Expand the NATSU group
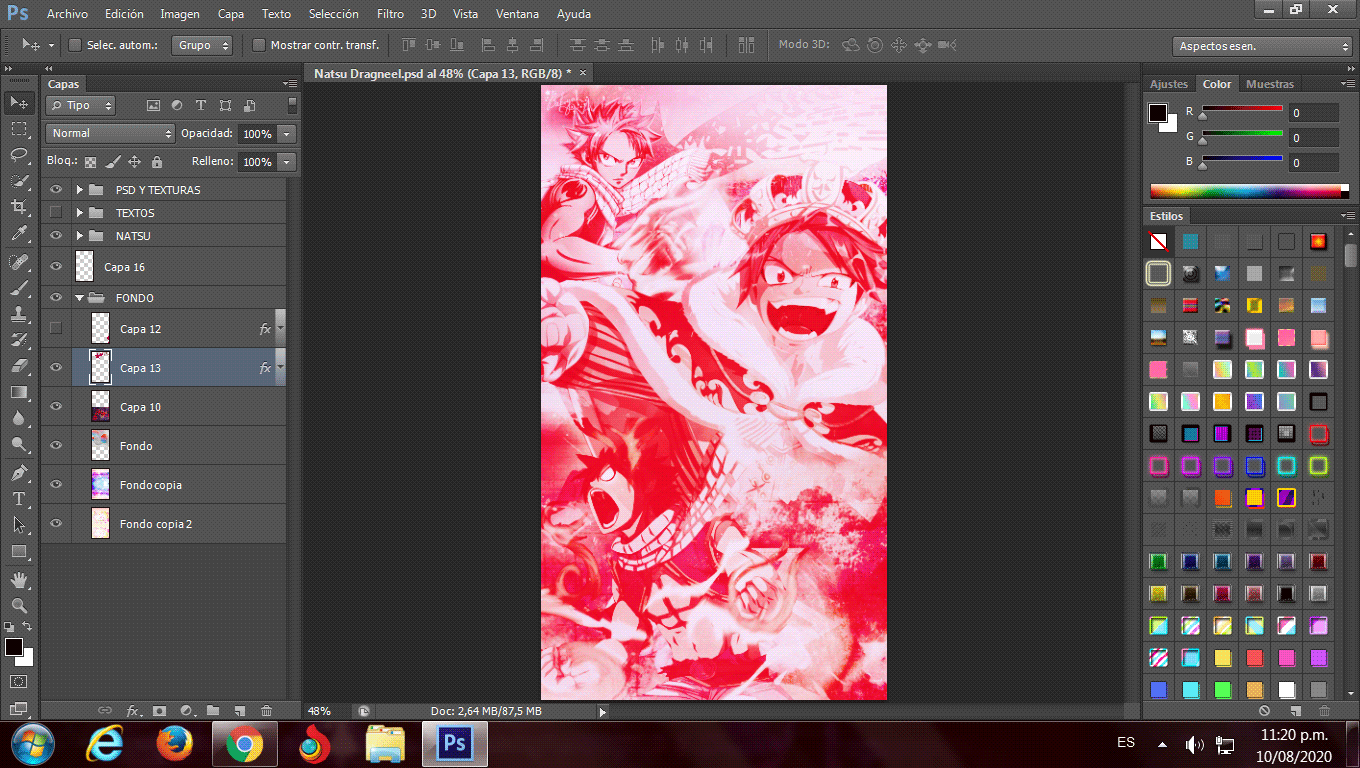This screenshot has width=1360, height=768. pos(79,236)
